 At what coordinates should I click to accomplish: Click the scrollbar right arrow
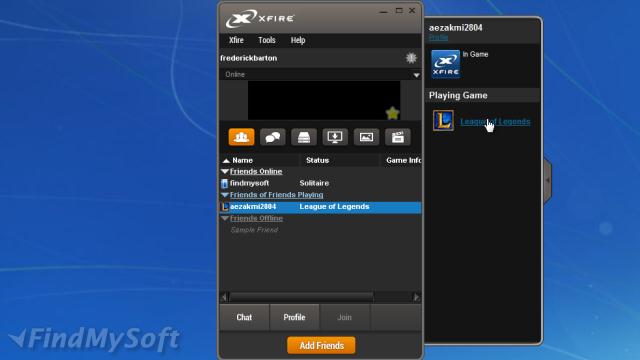417,297
